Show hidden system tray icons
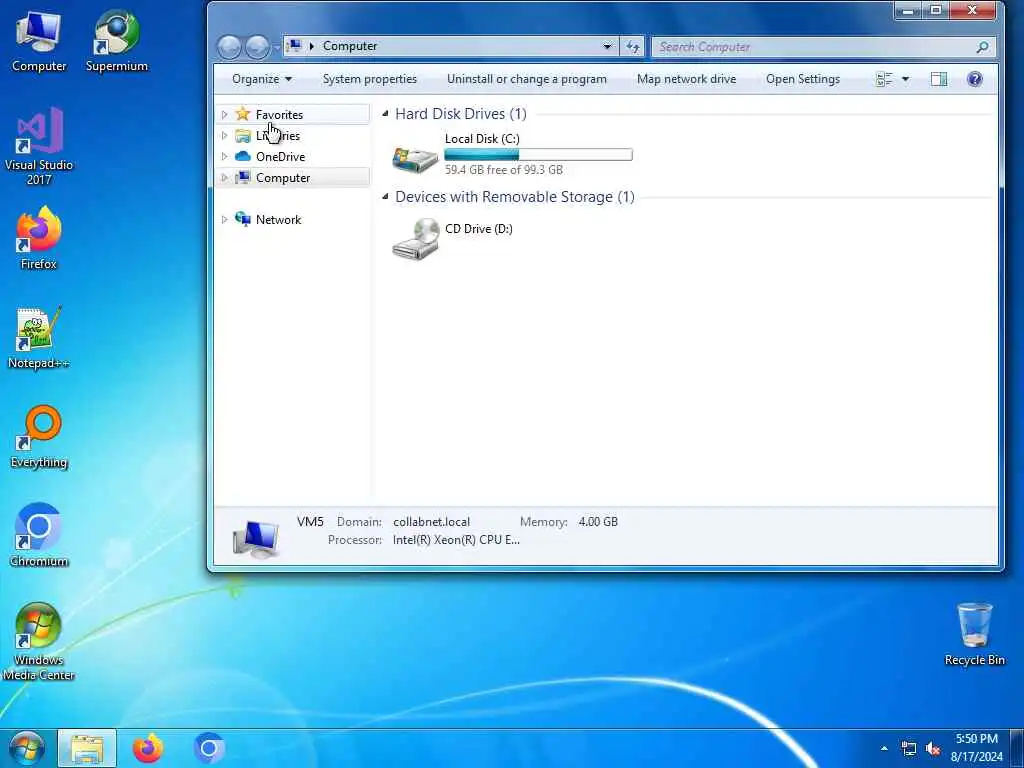 884,748
